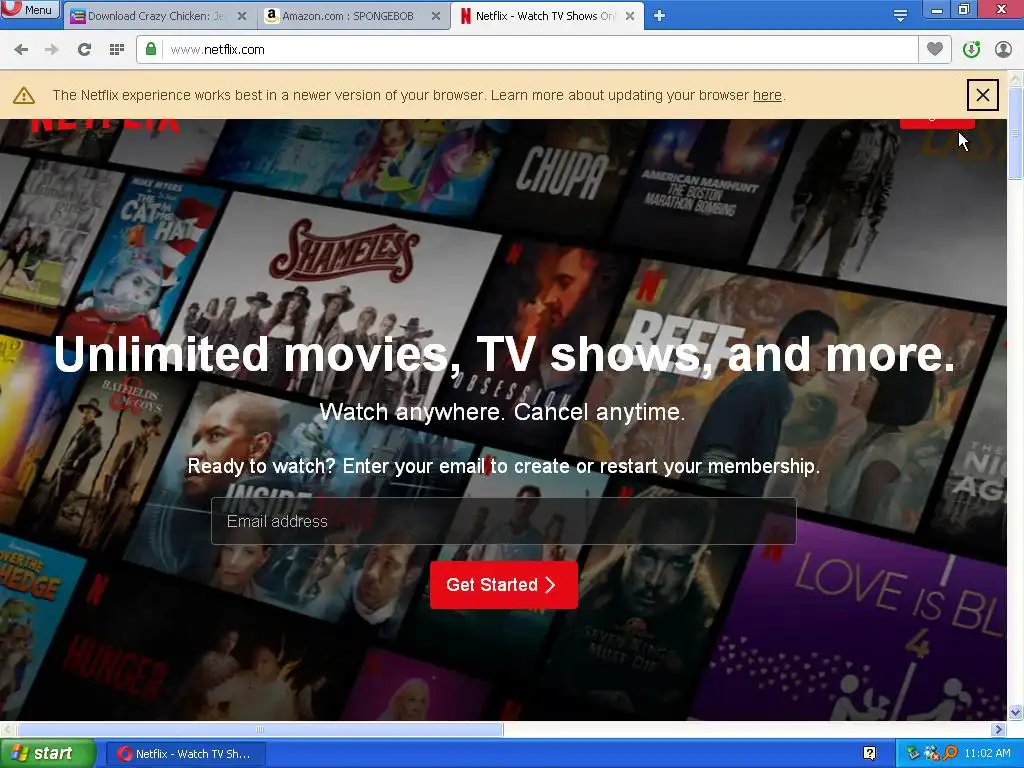The width and height of the screenshot is (1024, 768).
Task: Follow the 'here' browser update link
Action: click(767, 95)
